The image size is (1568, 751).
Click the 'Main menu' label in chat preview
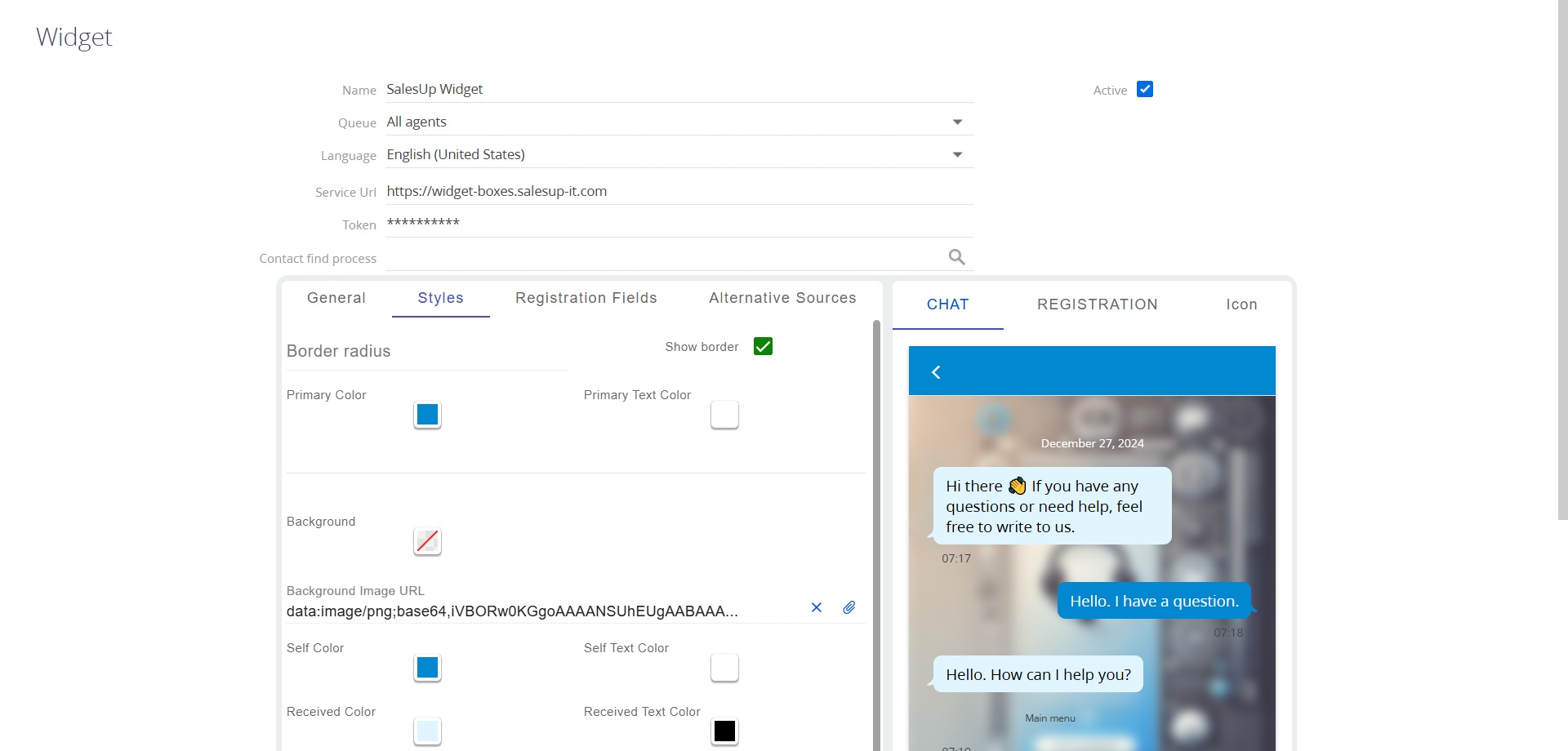tap(1050, 718)
